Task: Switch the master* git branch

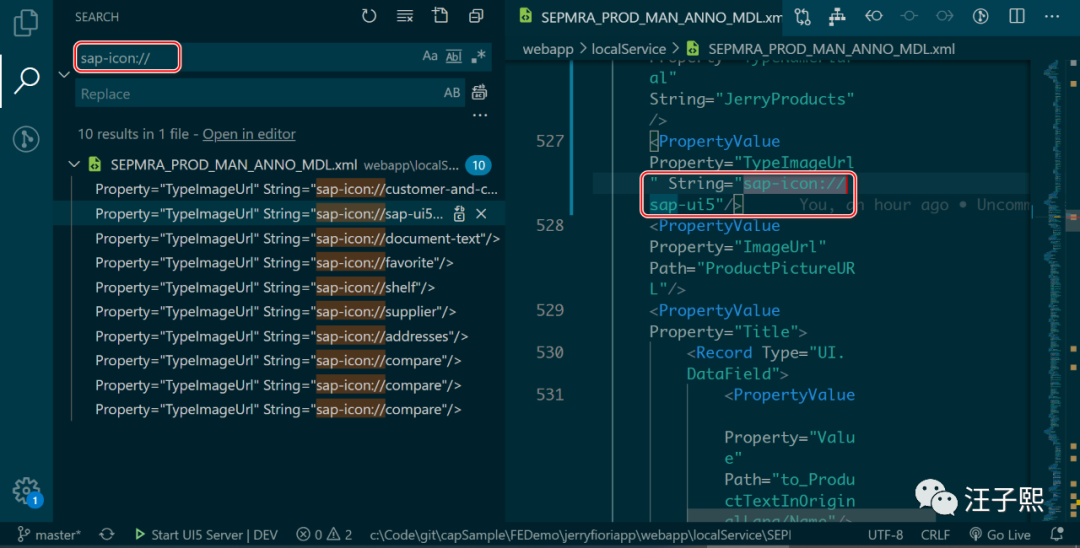Action: click(48, 535)
